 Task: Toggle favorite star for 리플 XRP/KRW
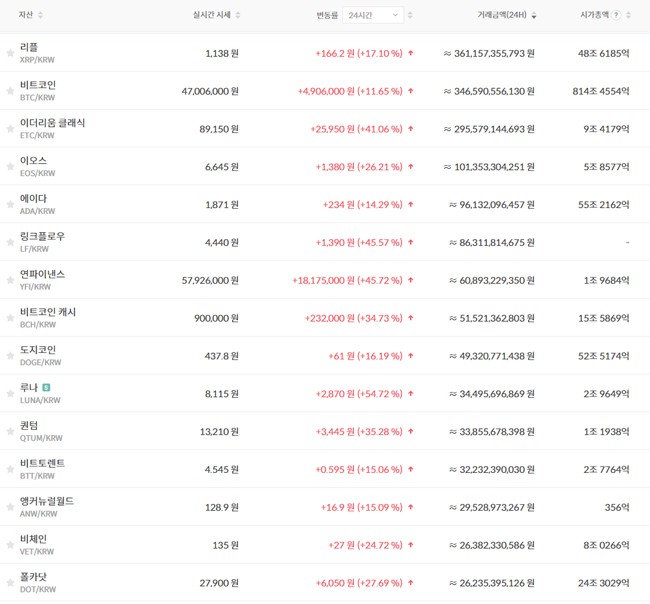[10, 53]
